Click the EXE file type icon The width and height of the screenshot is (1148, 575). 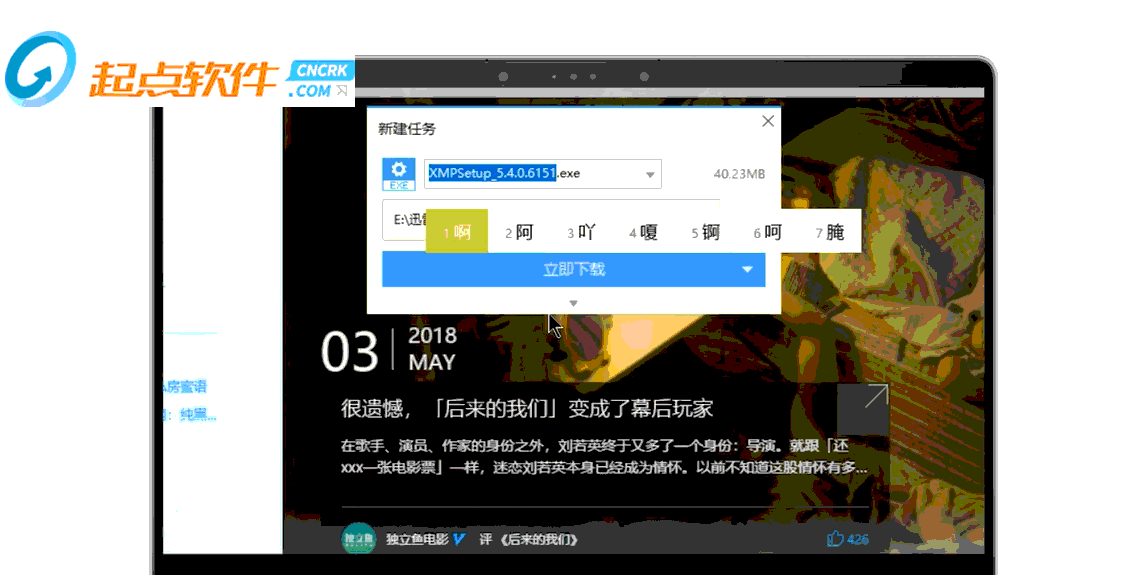(x=398, y=174)
